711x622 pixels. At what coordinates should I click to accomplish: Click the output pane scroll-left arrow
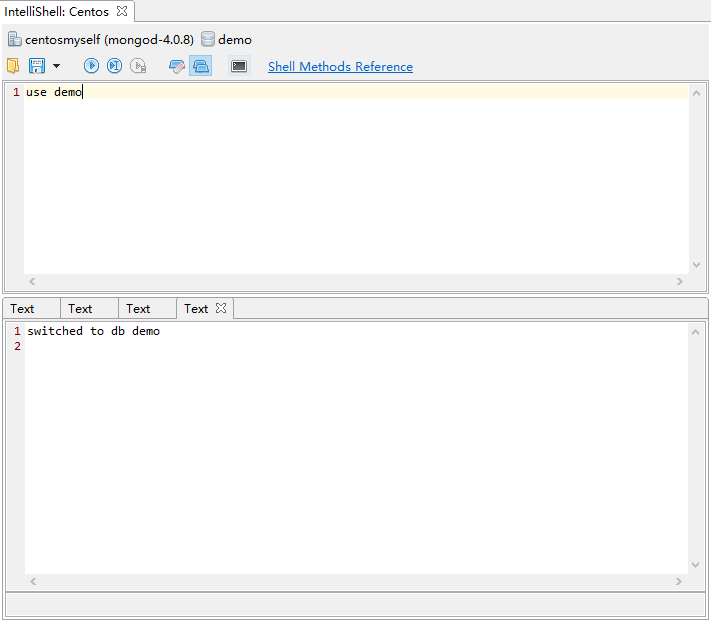[x=33, y=581]
